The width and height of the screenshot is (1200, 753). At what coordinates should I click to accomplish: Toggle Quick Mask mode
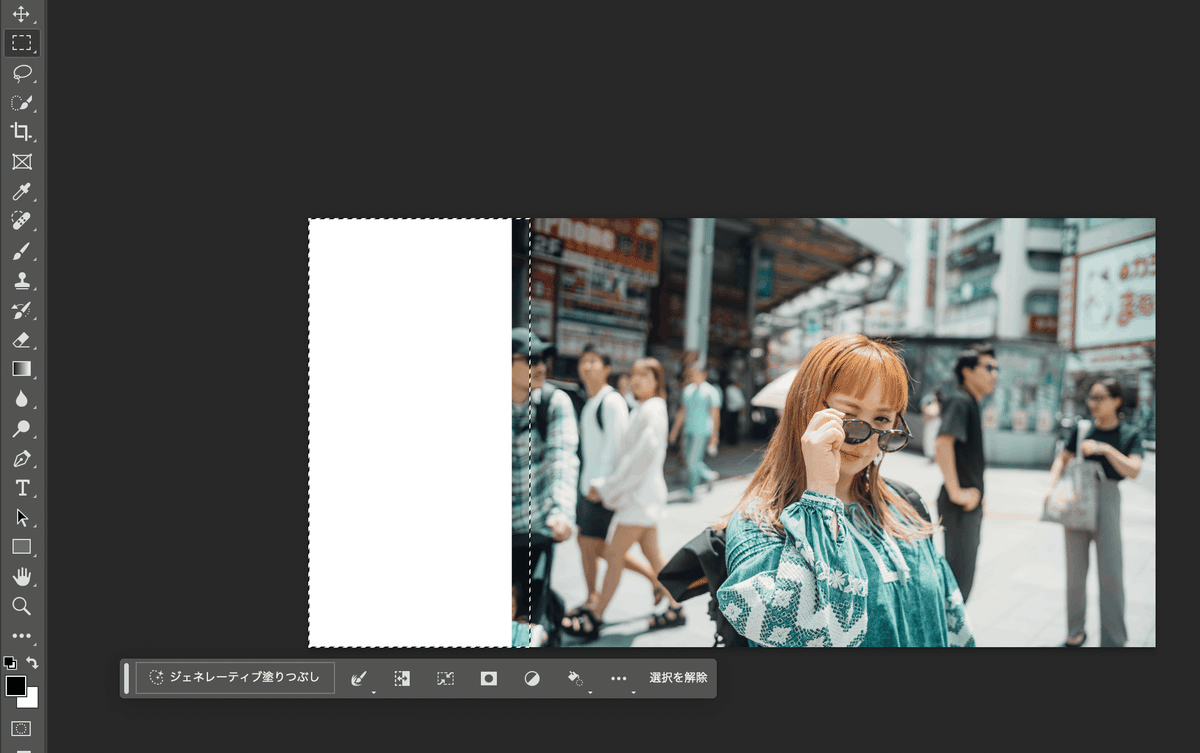pos(21,729)
